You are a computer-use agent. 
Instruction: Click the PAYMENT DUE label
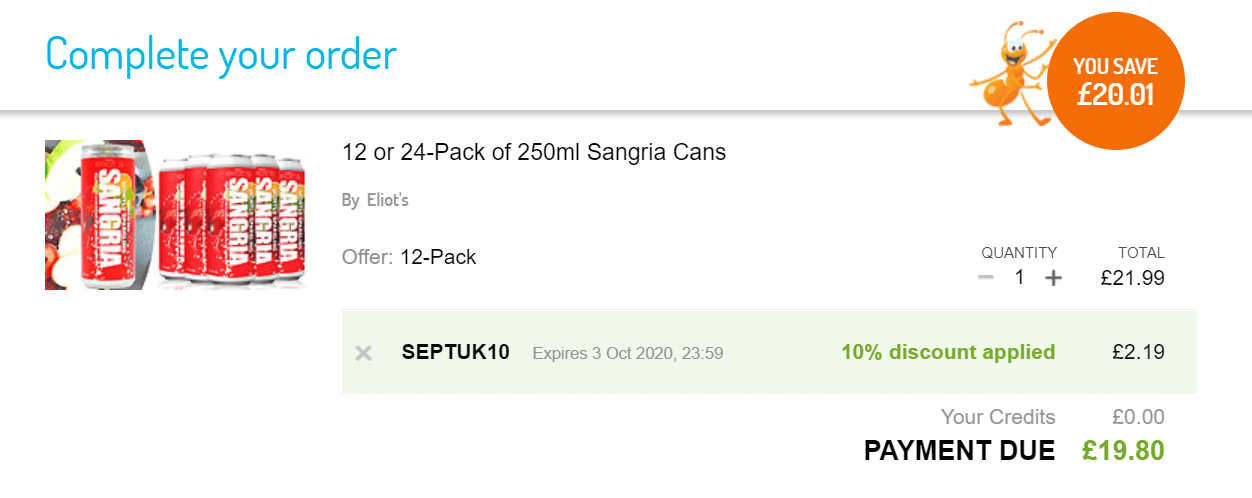(959, 451)
